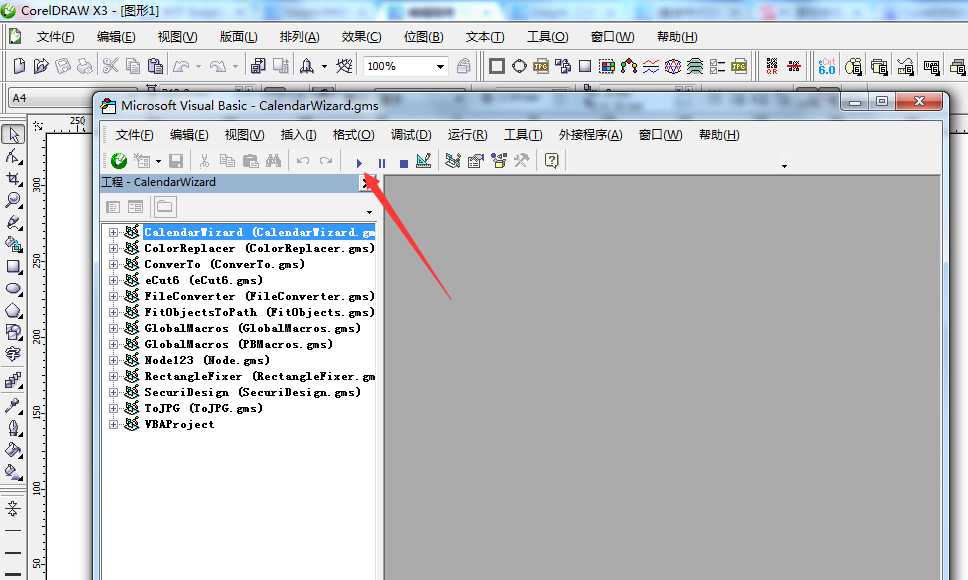Select the Shape tool in CorelDRAW toolbox
Image resolution: width=968 pixels, height=580 pixels.
point(13,157)
